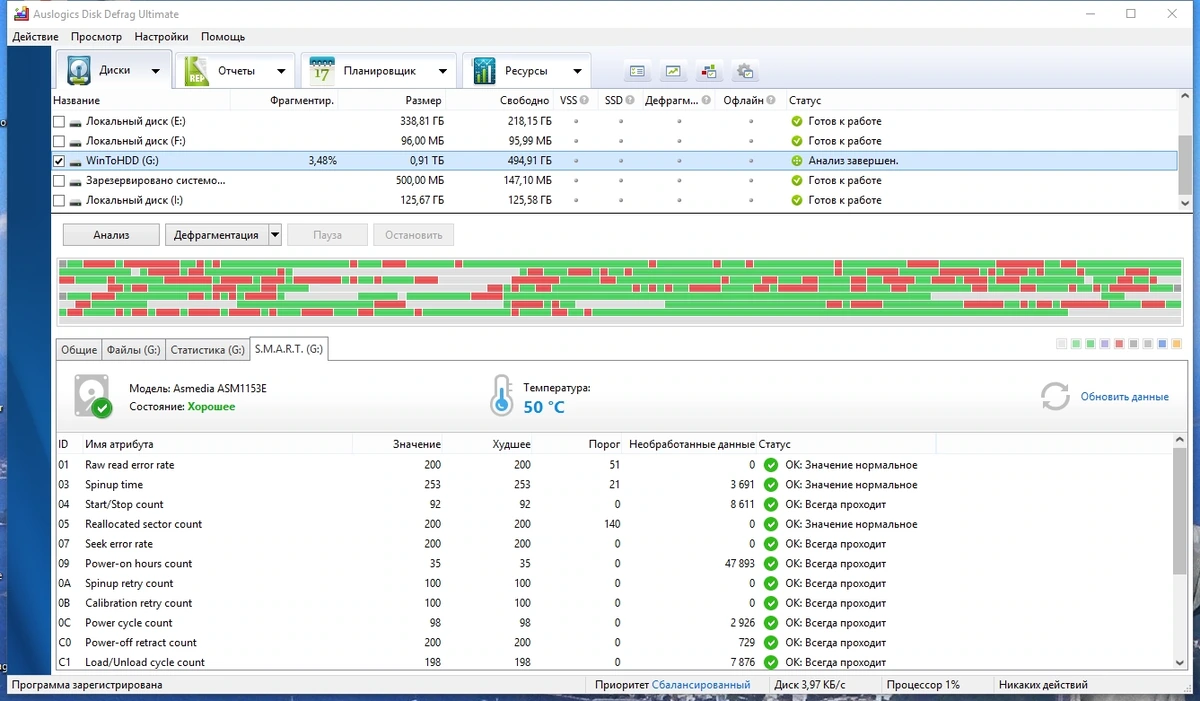This screenshot has width=1200, height=701.
Task: Click the drive icon of WinToHDD (G:)
Action: click(x=76, y=161)
